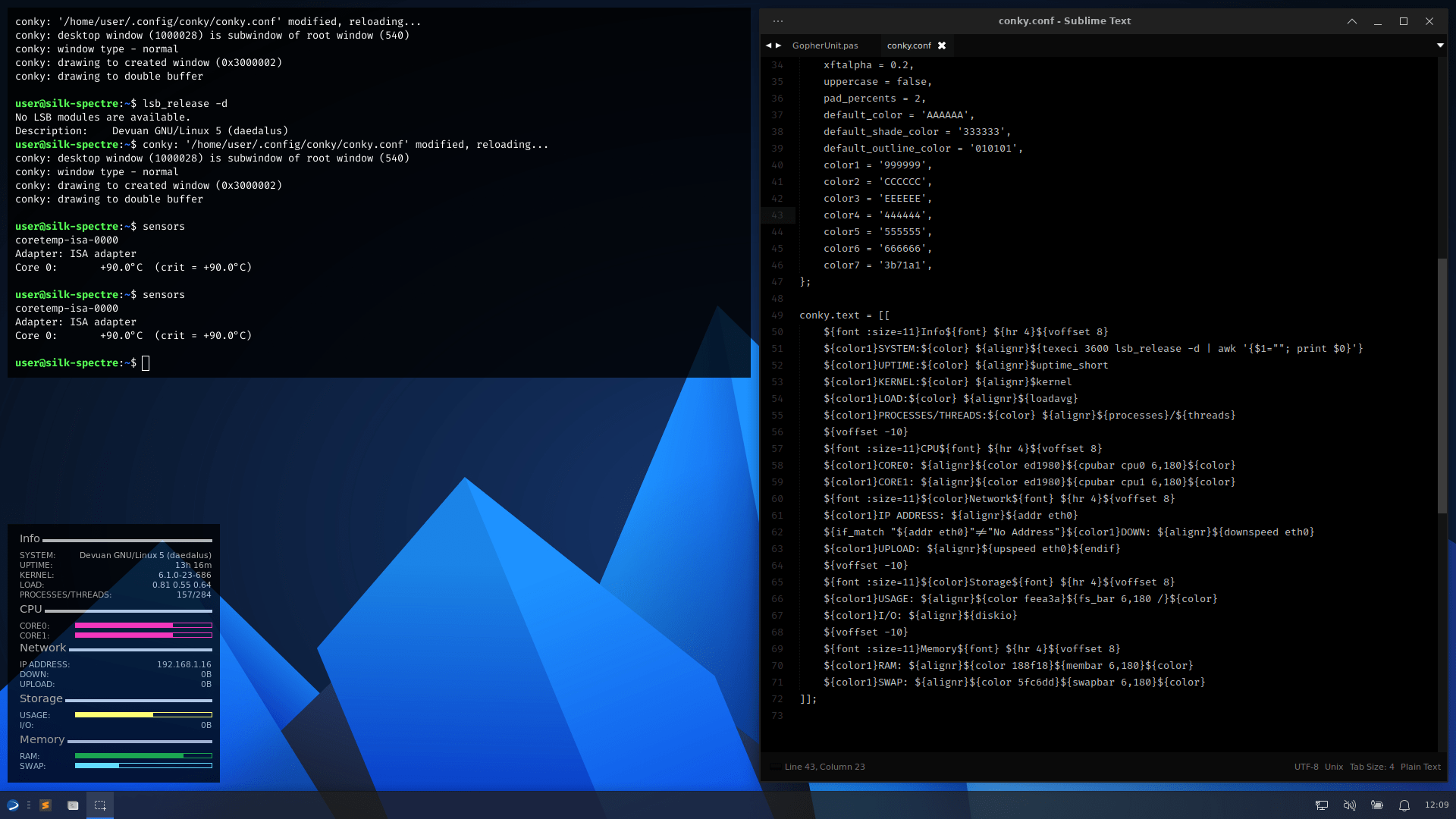Open the tab list dropdown arrow
1456x819 pixels.
[x=1440, y=45]
